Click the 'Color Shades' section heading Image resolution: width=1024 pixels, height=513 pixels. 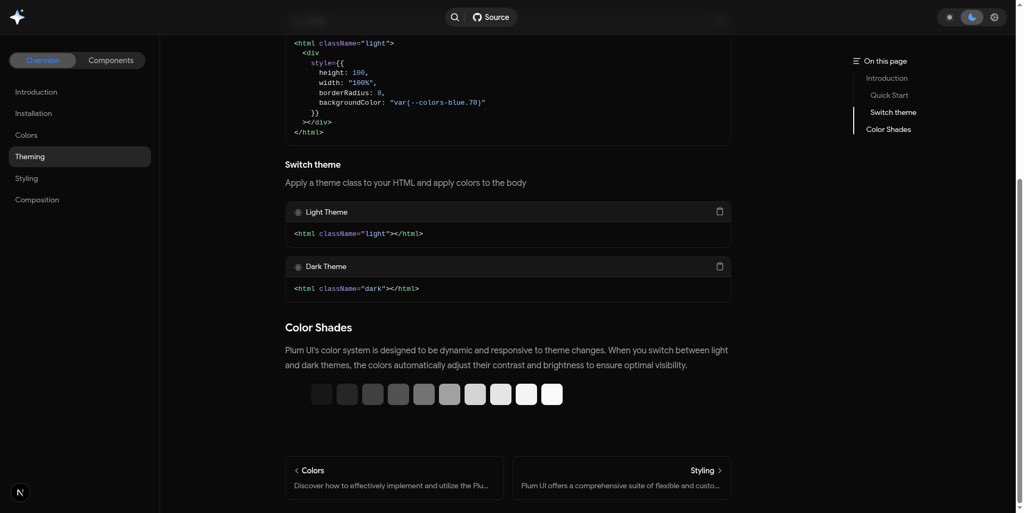319,328
